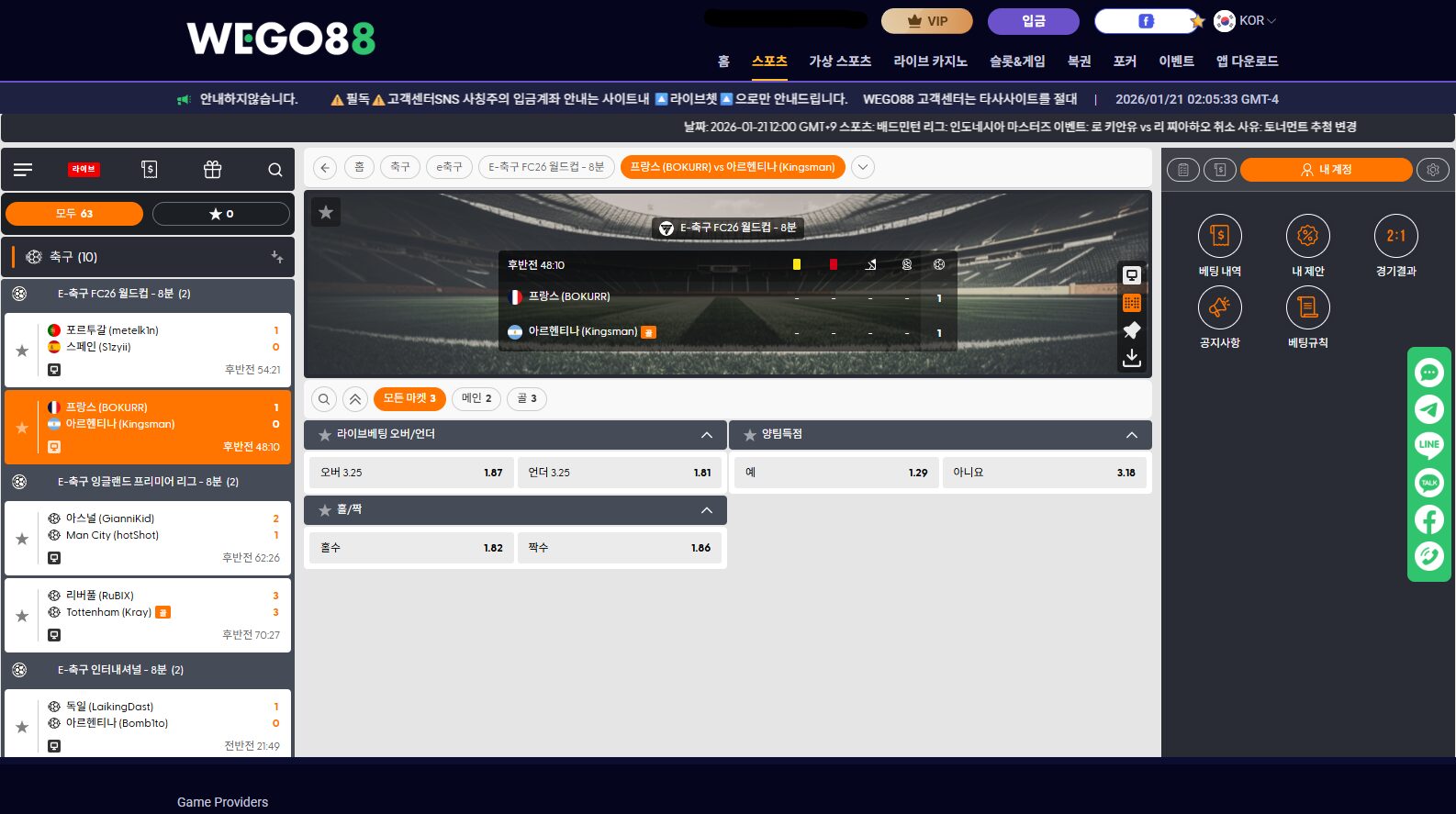This screenshot has height=814, width=1456.
Task: Open the LINE contact icon
Action: [x=1429, y=446]
